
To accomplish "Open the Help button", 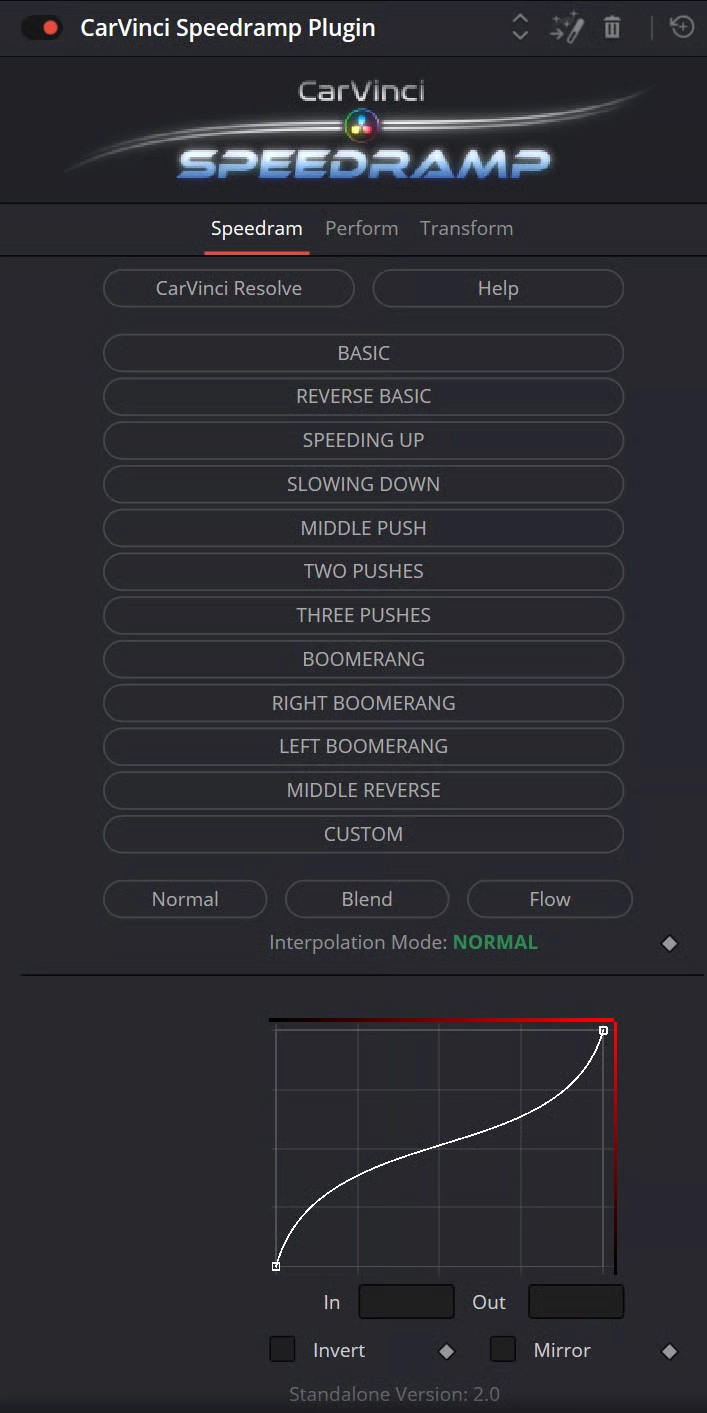I will tap(498, 288).
